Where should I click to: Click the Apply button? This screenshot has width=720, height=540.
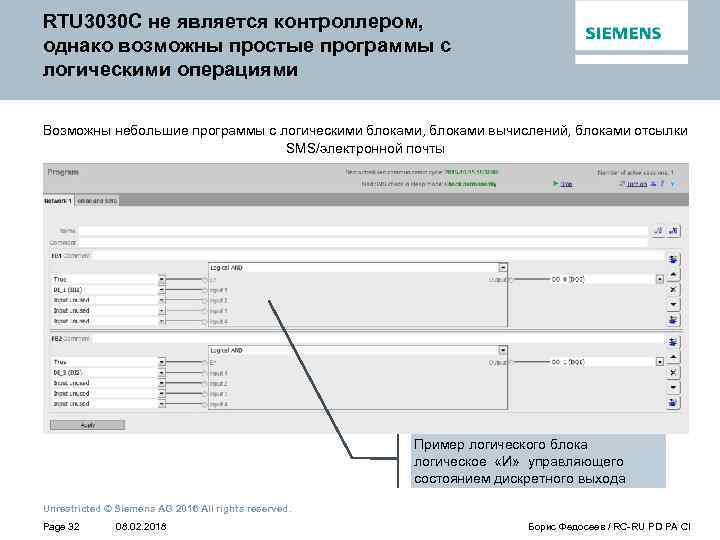pos(87,425)
